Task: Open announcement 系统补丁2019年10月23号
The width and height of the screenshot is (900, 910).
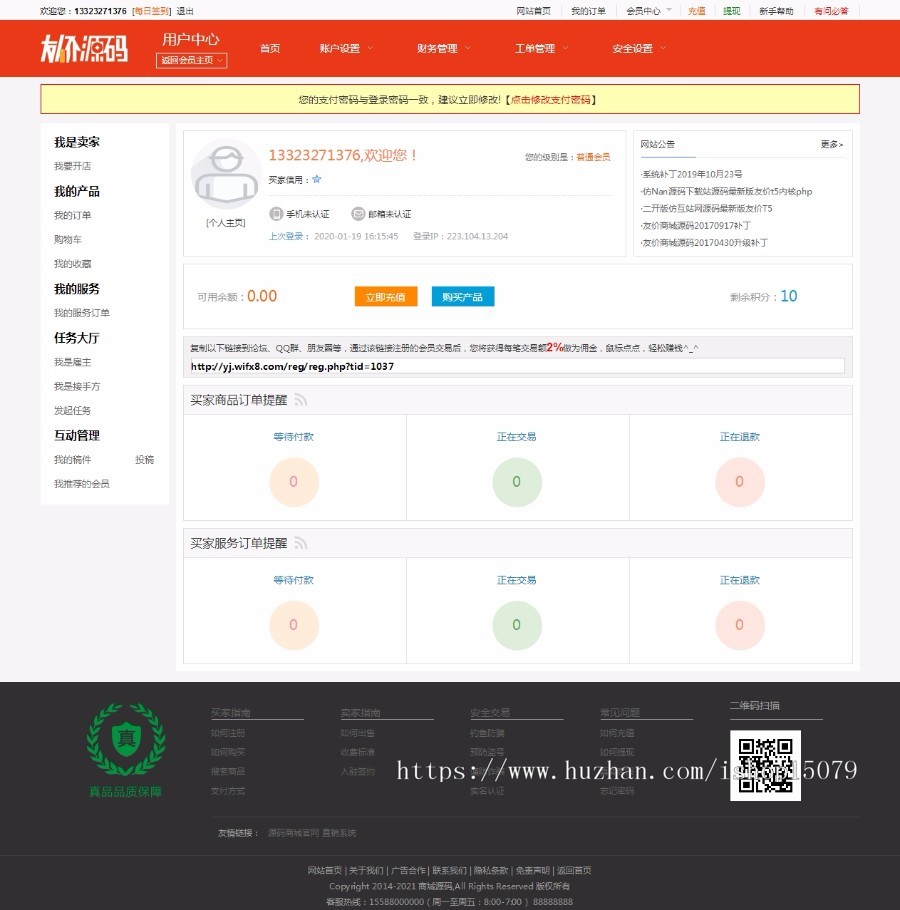Action: click(x=692, y=174)
